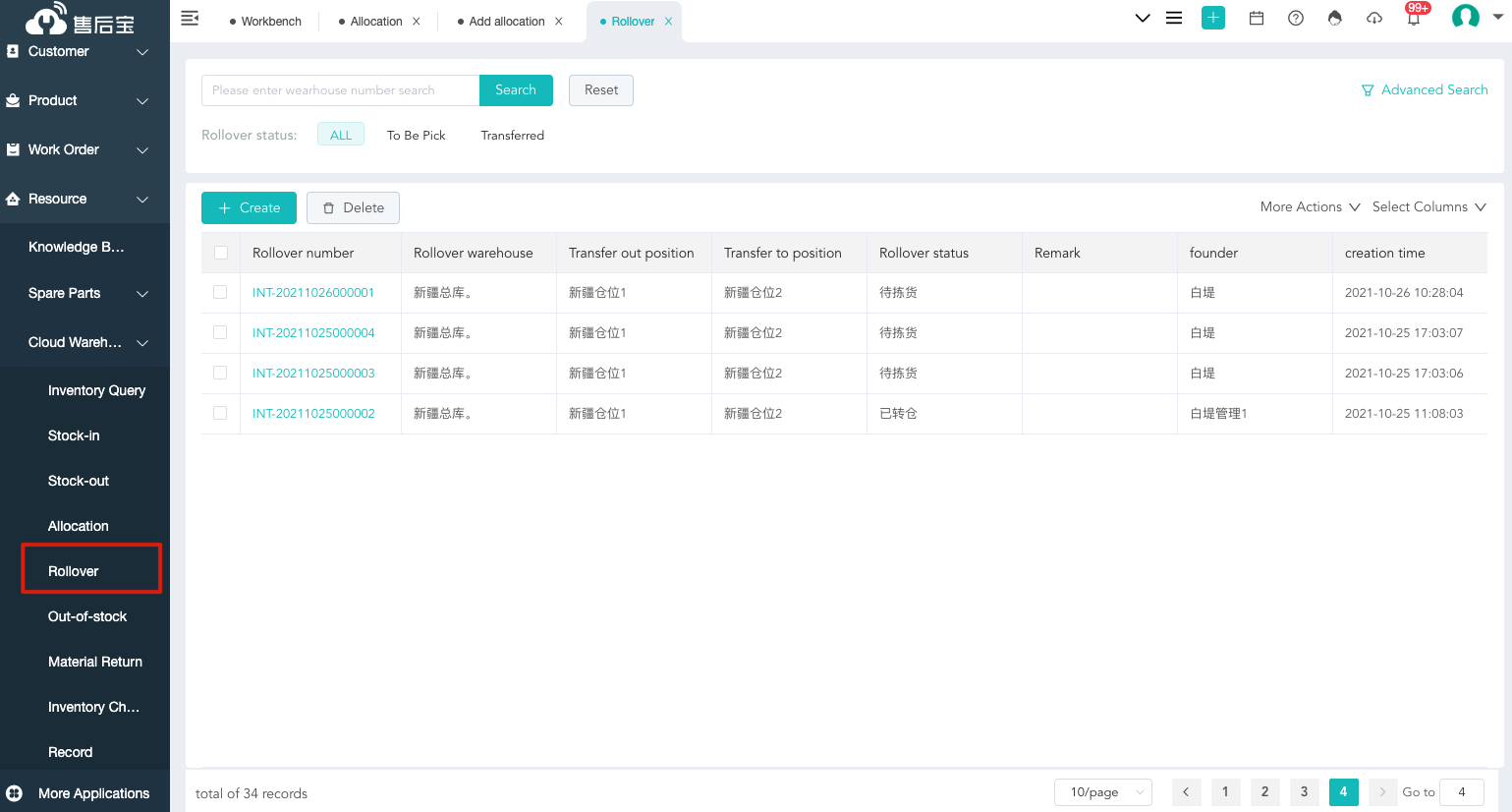
Task: Expand the Work Order menu chevron
Action: 142,150
